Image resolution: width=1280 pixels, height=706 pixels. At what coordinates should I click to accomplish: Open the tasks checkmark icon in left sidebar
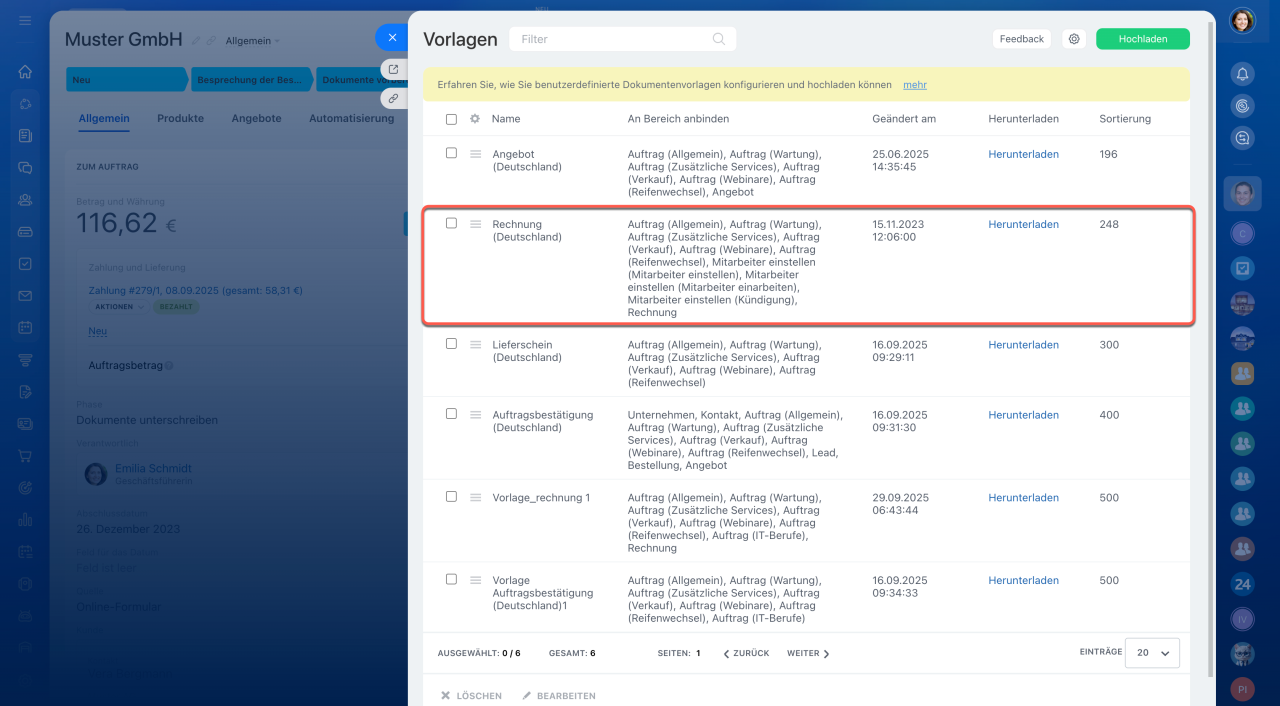point(25,264)
